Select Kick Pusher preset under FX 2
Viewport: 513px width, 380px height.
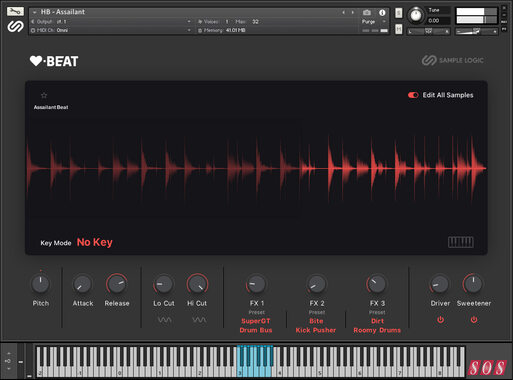point(316,330)
